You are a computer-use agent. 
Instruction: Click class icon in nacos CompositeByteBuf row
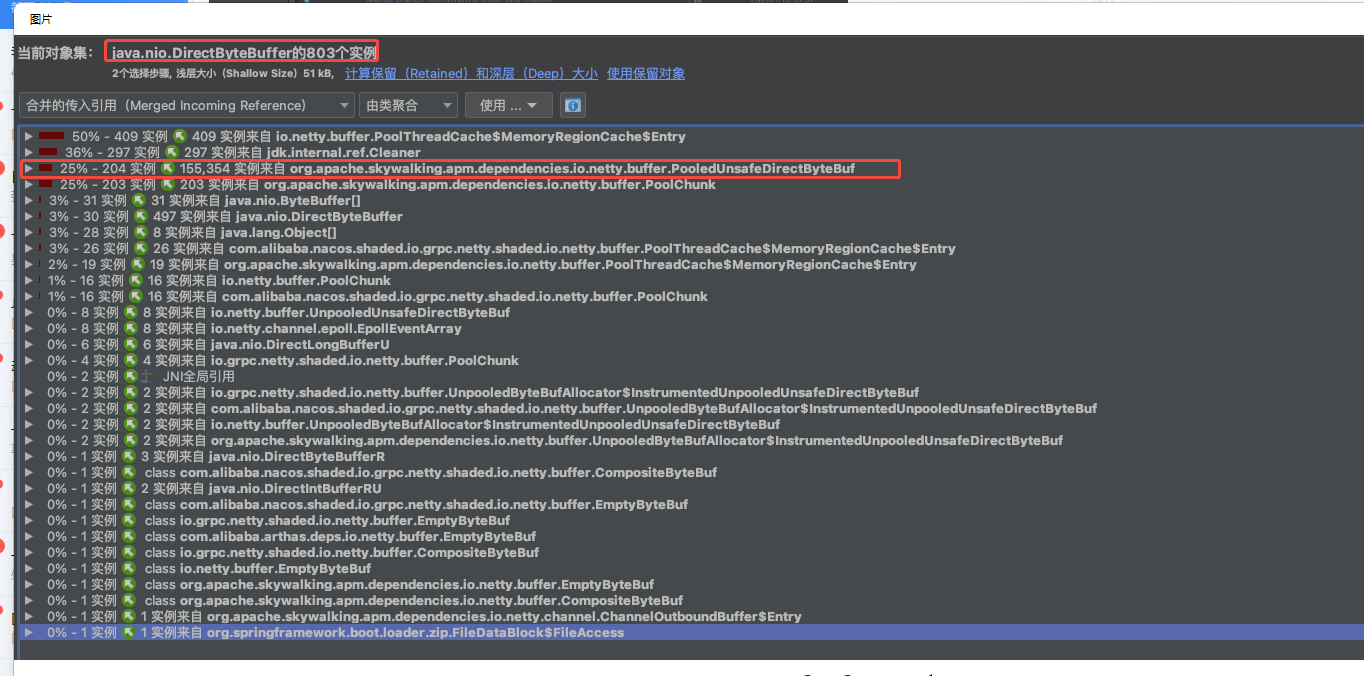point(131,472)
